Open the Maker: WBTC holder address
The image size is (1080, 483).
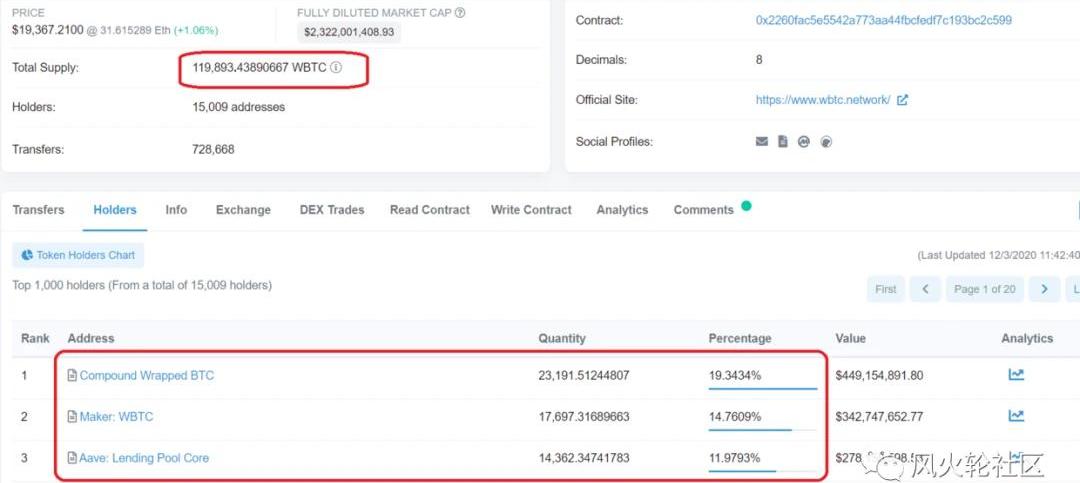[116, 417]
